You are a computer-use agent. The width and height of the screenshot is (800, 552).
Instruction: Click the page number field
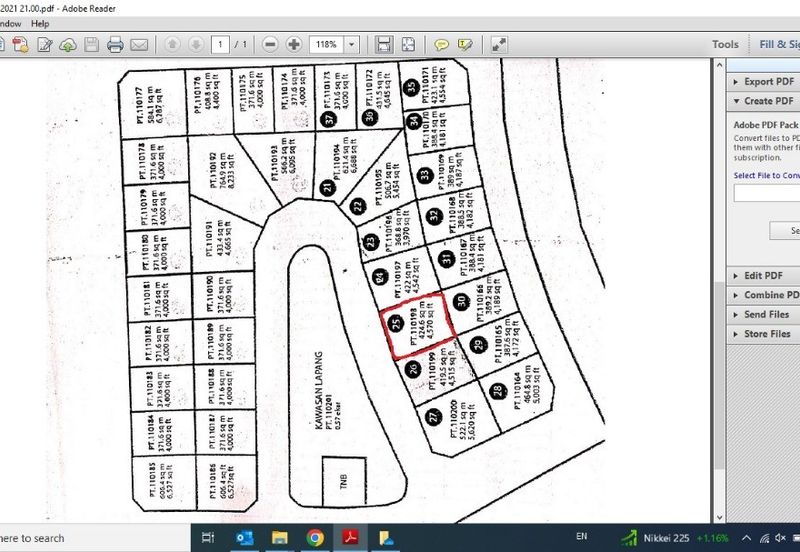click(221, 45)
